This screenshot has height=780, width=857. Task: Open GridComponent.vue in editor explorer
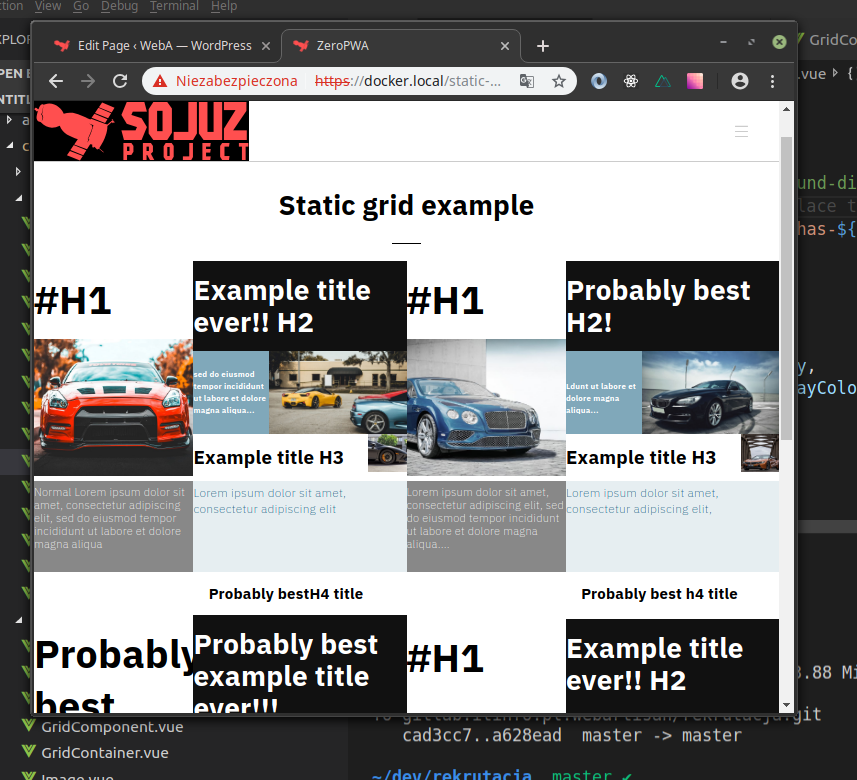pyautogui.click(x=112, y=726)
